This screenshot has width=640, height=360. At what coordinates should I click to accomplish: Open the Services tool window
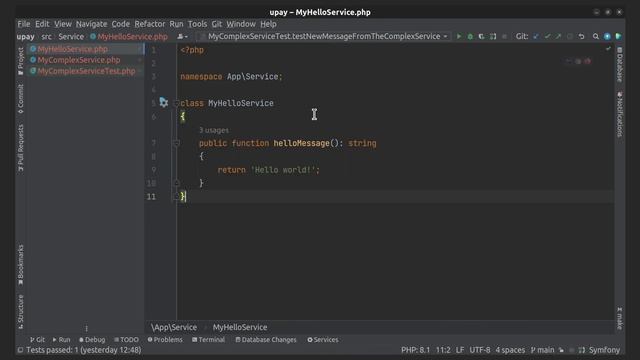coord(323,340)
